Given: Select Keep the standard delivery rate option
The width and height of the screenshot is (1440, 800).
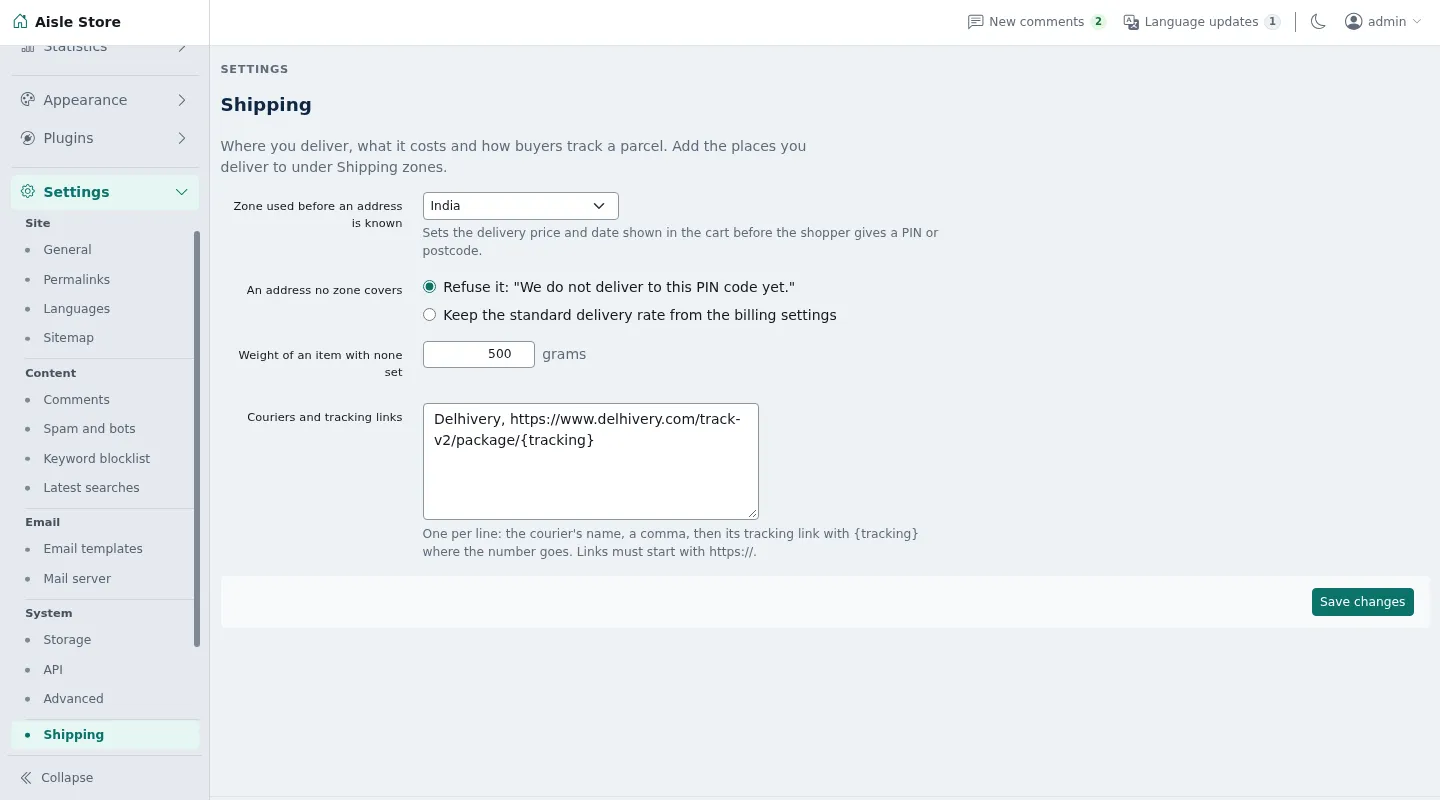Looking at the screenshot, I should click(x=430, y=315).
